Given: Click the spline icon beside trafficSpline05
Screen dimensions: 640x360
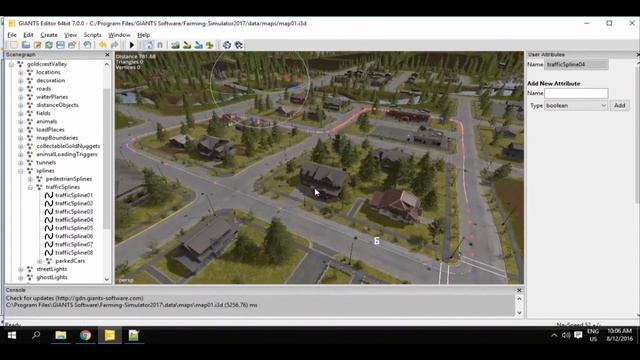Looking at the screenshot, I should (49, 228).
